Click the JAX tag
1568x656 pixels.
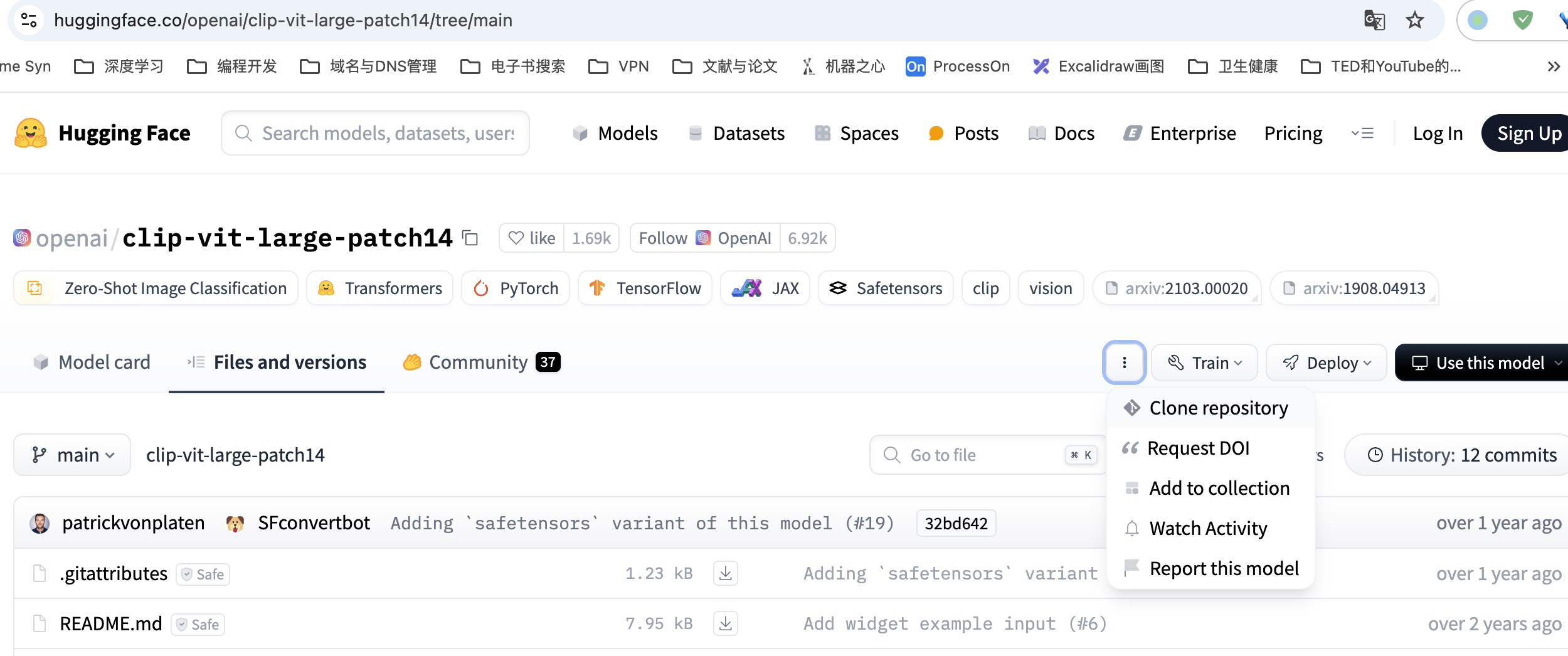point(765,288)
